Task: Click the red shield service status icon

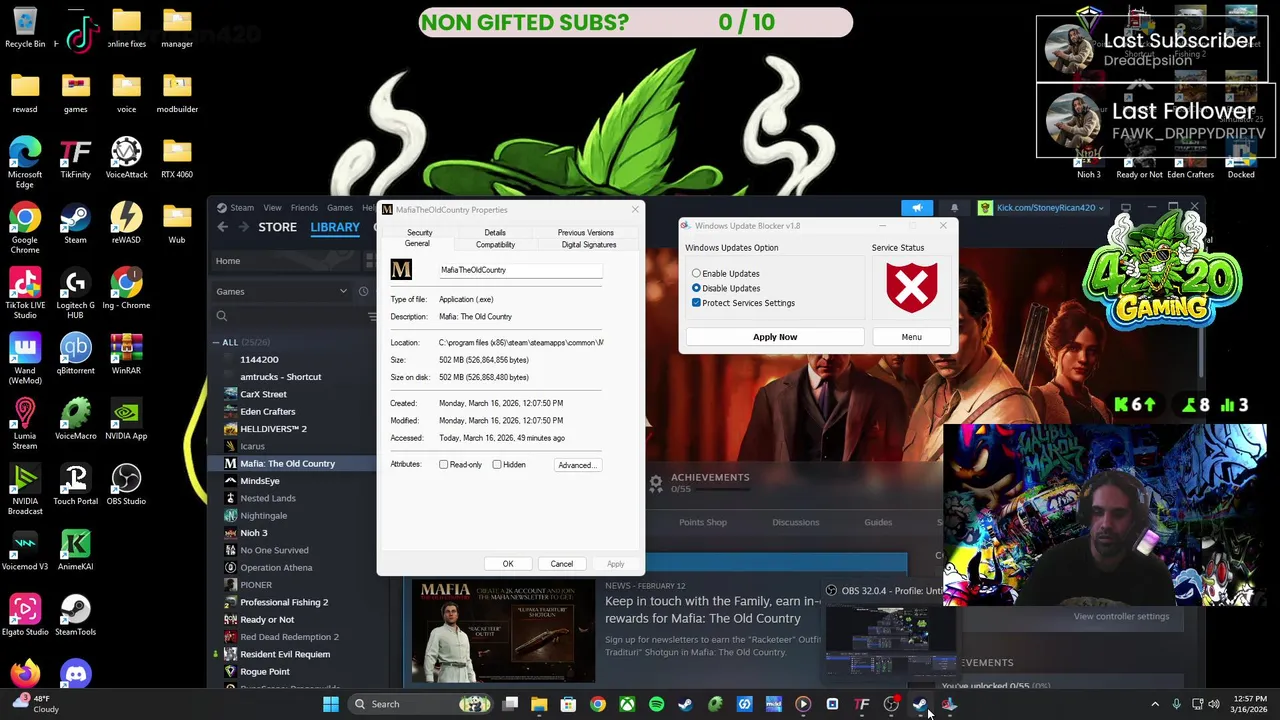Action: click(911, 286)
